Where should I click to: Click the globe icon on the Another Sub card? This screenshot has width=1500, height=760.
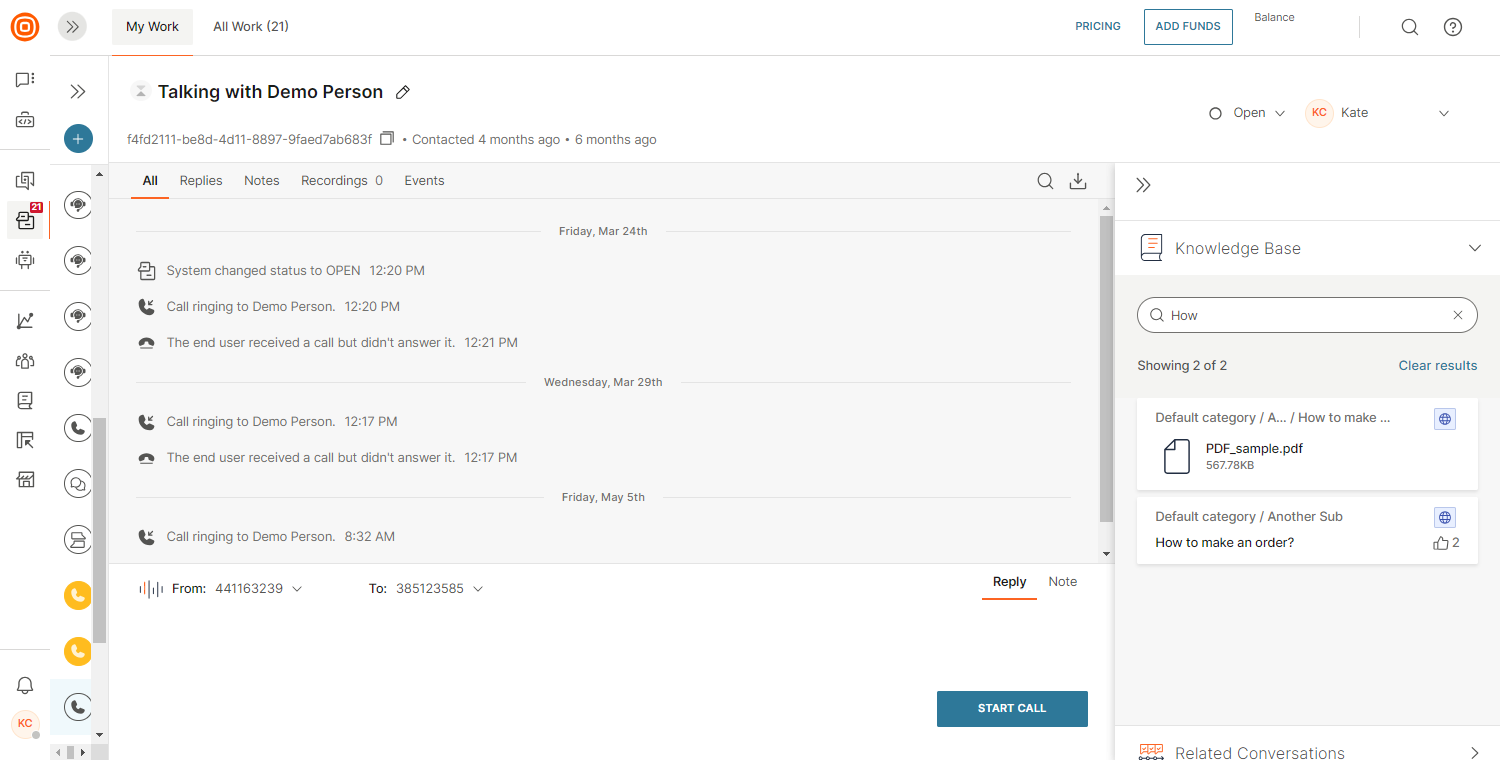1445,518
